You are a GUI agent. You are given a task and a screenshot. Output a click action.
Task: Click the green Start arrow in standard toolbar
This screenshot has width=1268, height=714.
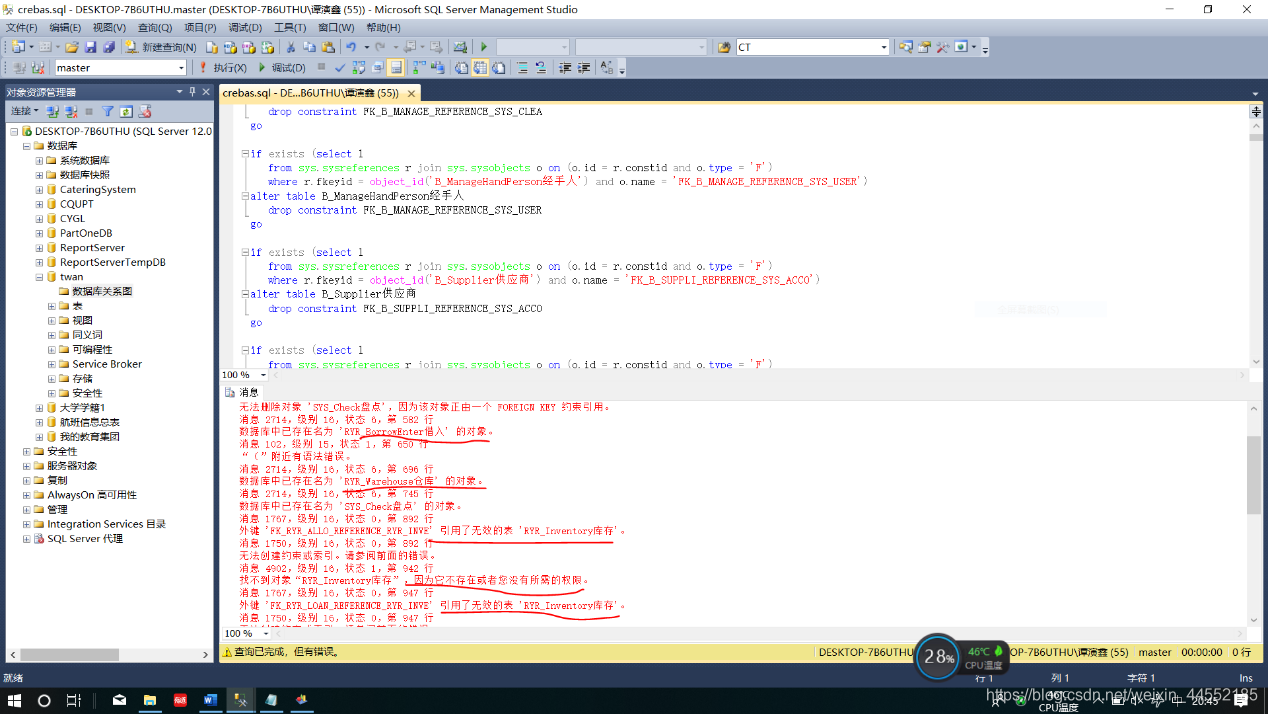484,47
